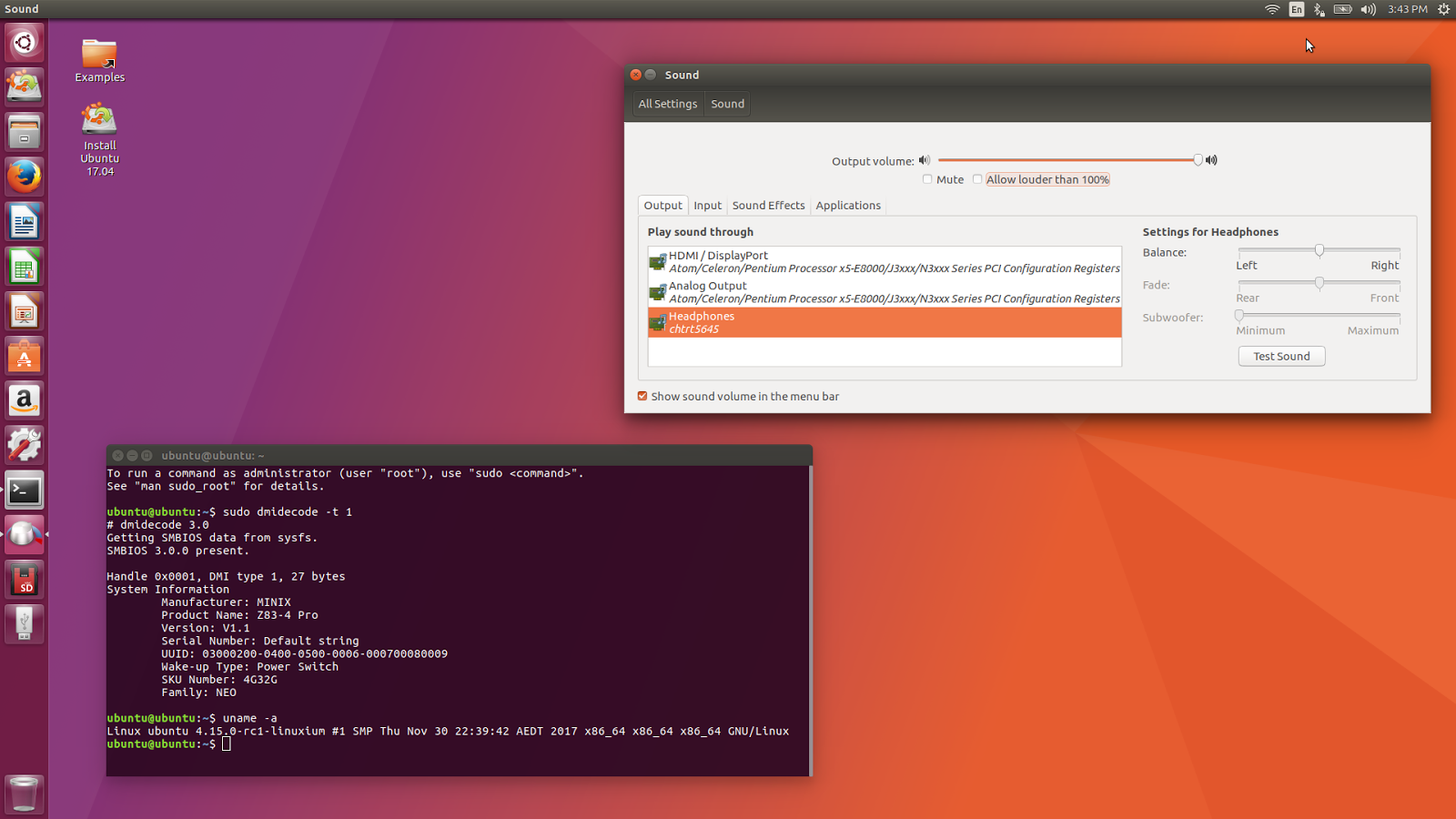Image resolution: width=1456 pixels, height=819 pixels.
Task: Adjust the Output volume slider handle
Action: pos(1198,160)
